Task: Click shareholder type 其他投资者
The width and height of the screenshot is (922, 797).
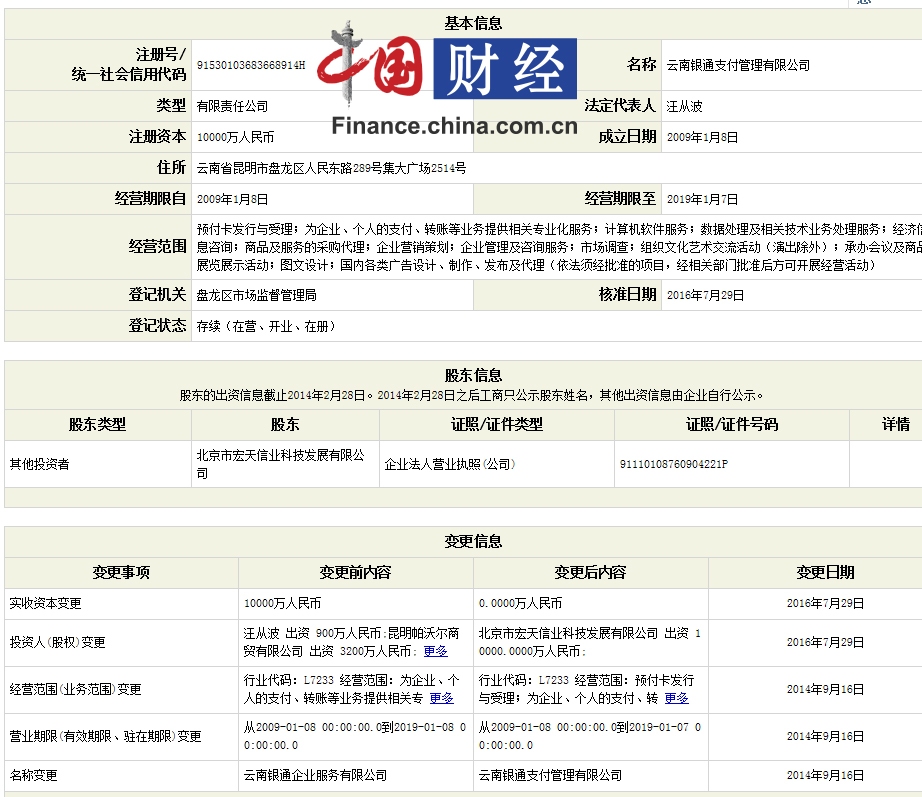Action: tap(39, 464)
